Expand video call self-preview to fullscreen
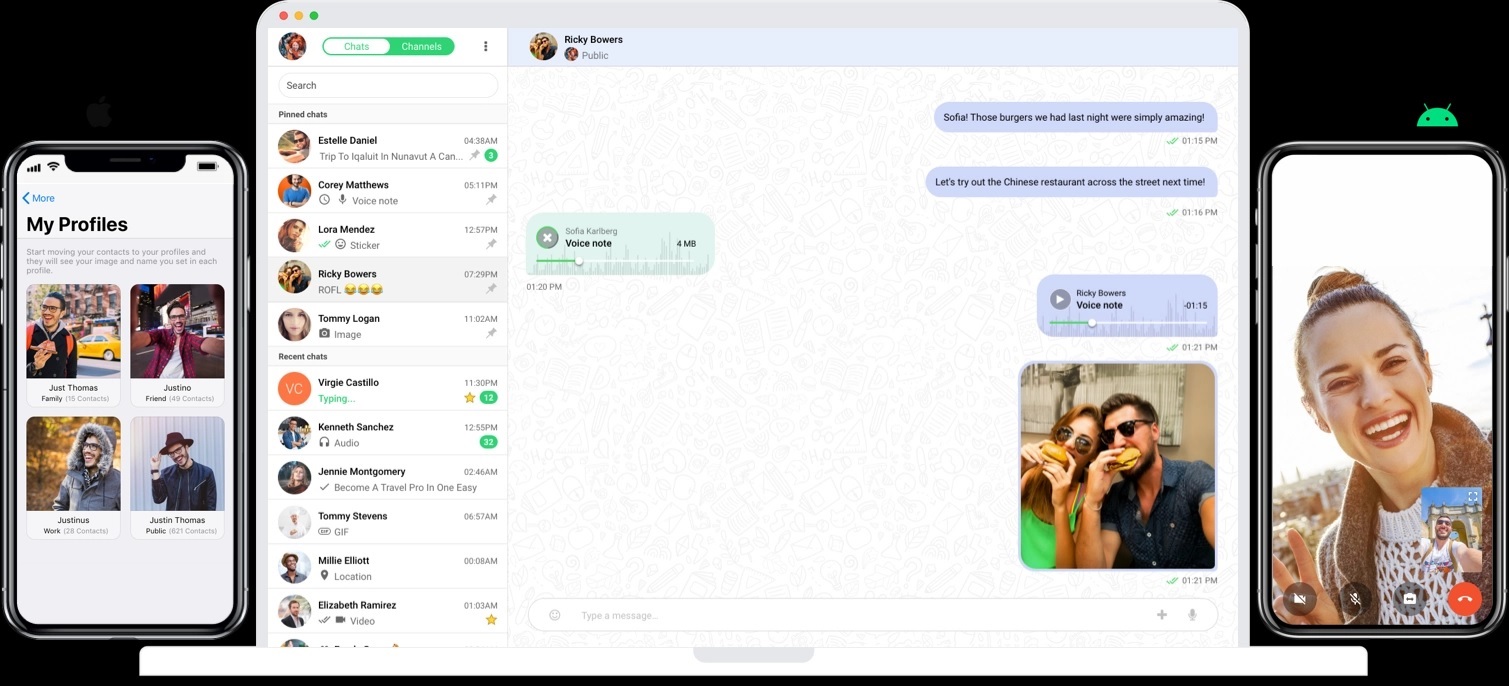Screen dimensions: 1509x686 pos(1472,497)
